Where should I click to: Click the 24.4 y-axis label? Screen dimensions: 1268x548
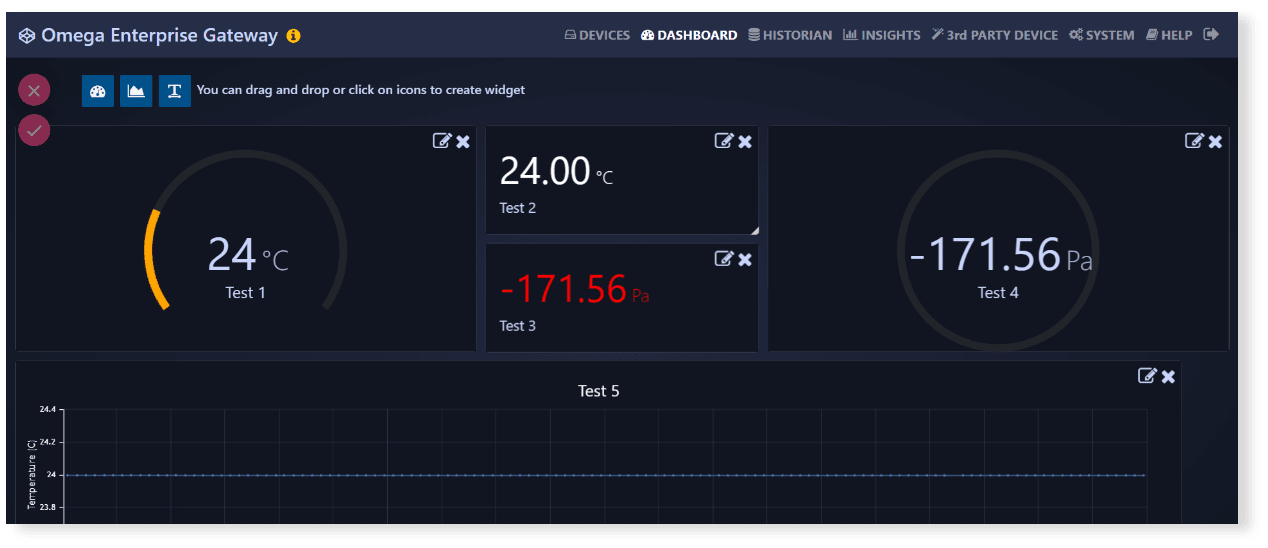coord(49,410)
